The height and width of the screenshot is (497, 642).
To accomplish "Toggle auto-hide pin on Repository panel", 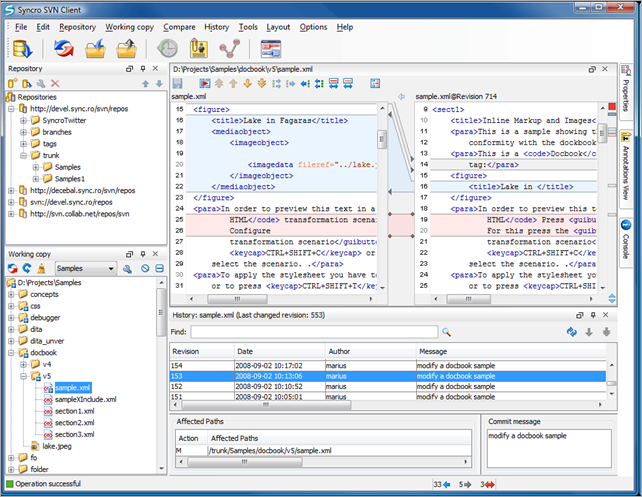I will point(144,68).
